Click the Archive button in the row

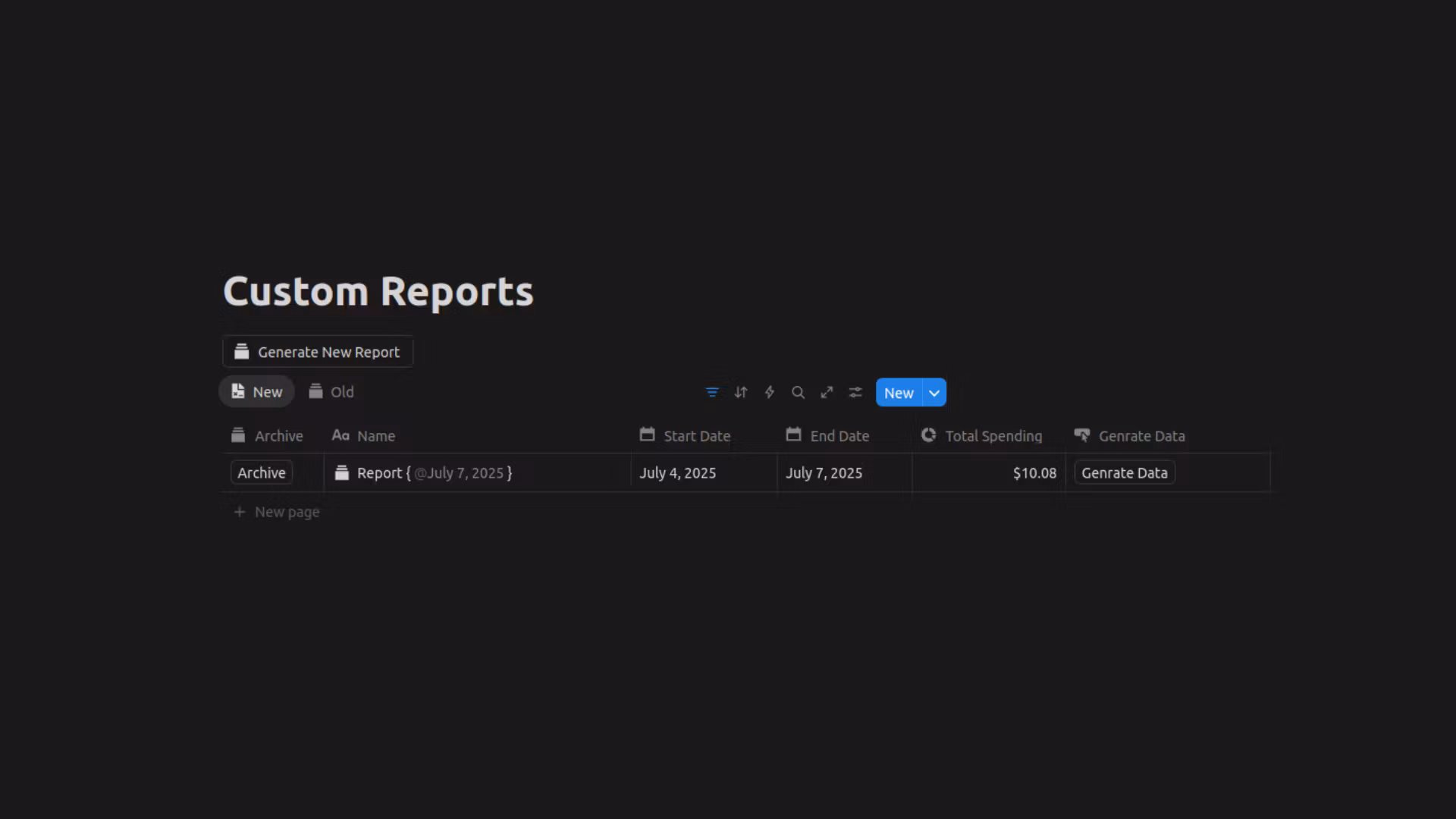262,472
